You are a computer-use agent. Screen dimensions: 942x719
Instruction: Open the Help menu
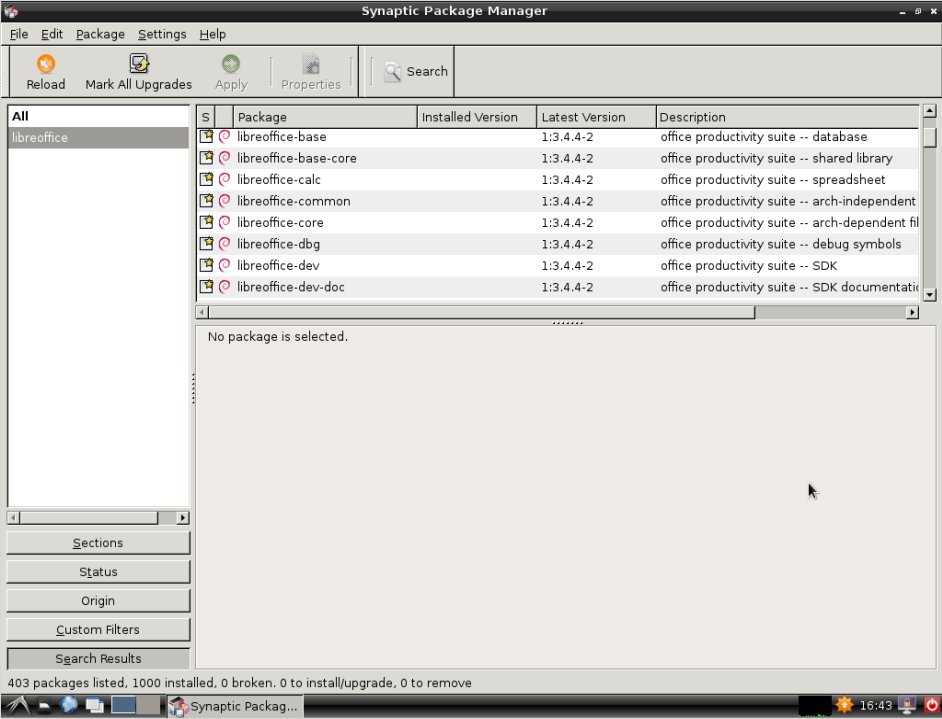pos(213,34)
